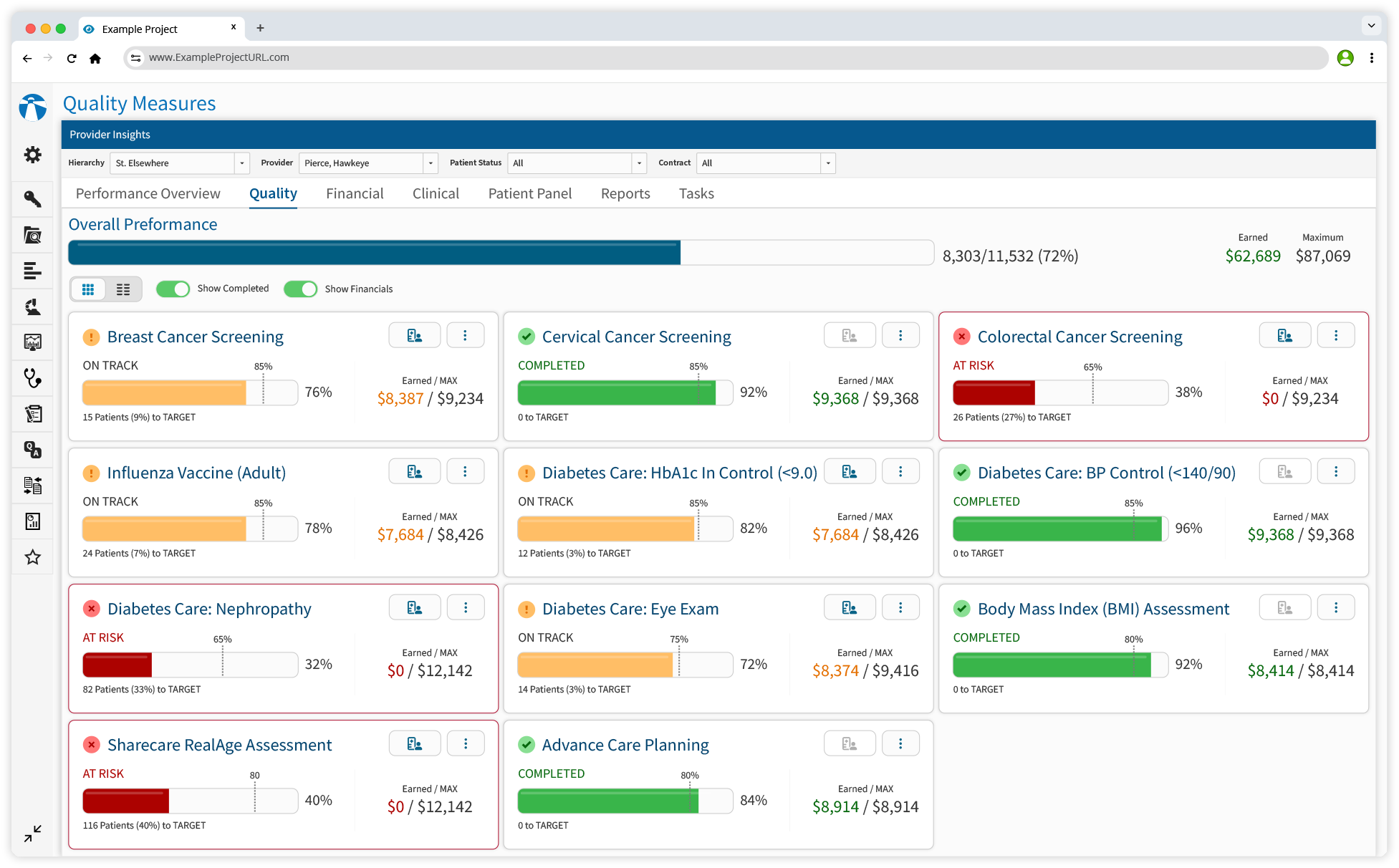The width and height of the screenshot is (1399, 868).
Task: Open the Contract dropdown
Action: (x=827, y=163)
